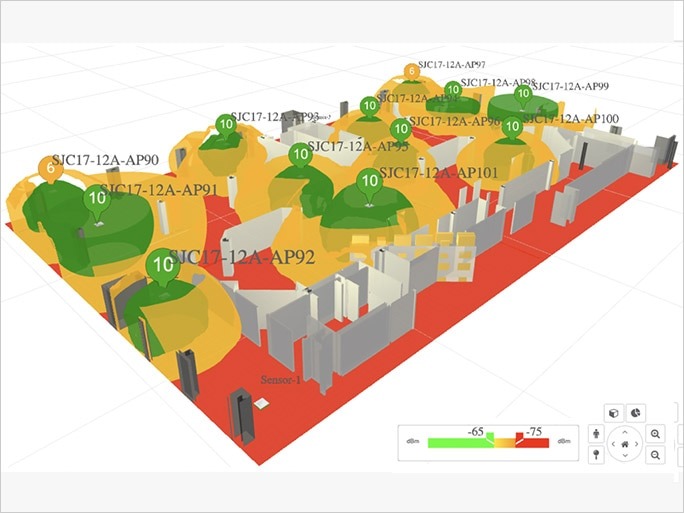
Task: Pan left using the navigation arrow
Action: (x=612, y=444)
